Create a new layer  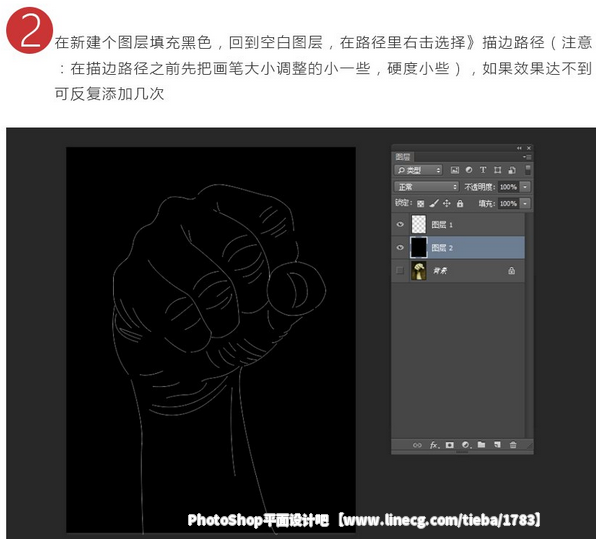[x=497, y=445]
